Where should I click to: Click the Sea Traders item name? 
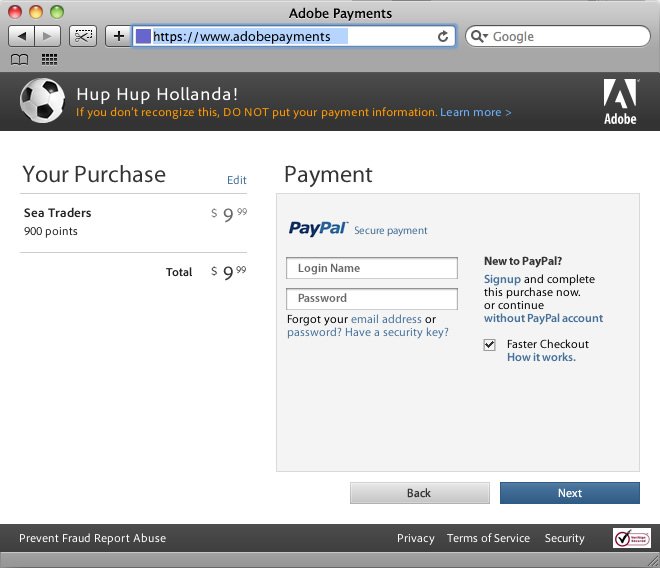(58, 213)
